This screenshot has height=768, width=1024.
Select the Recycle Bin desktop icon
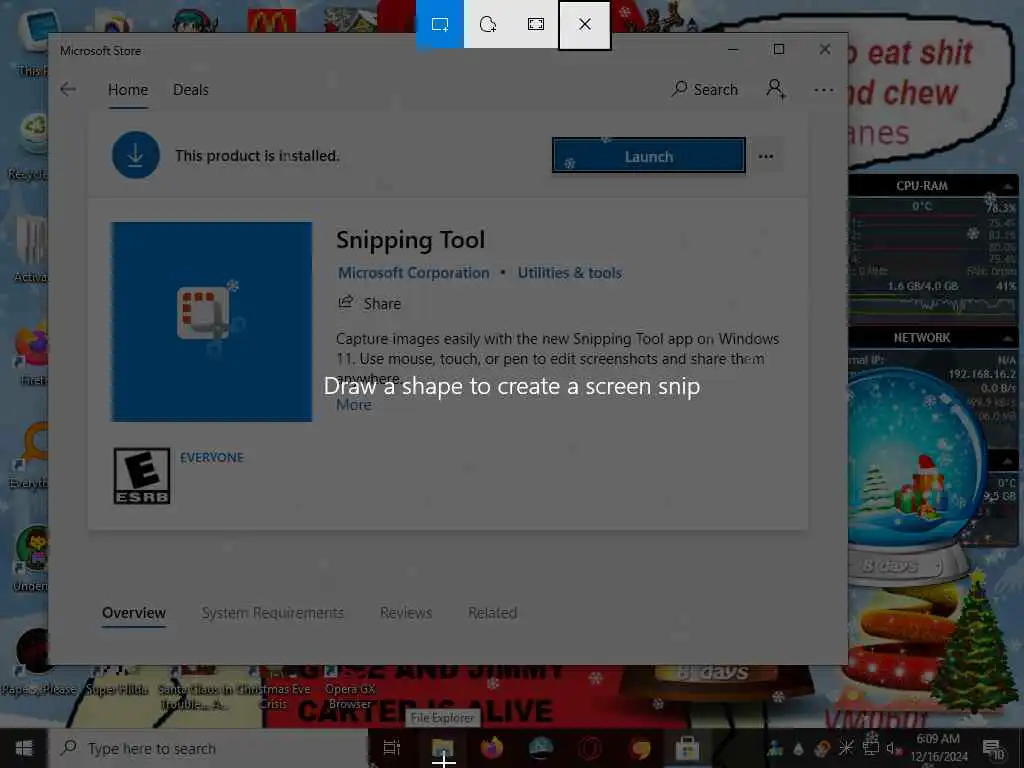pyautogui.click(x=28, y=147)
